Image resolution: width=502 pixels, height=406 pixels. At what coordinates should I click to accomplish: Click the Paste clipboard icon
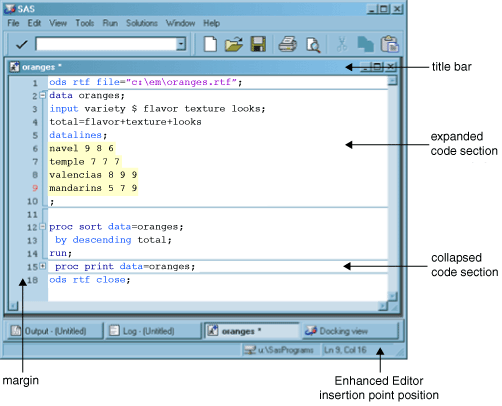(390, 44)
